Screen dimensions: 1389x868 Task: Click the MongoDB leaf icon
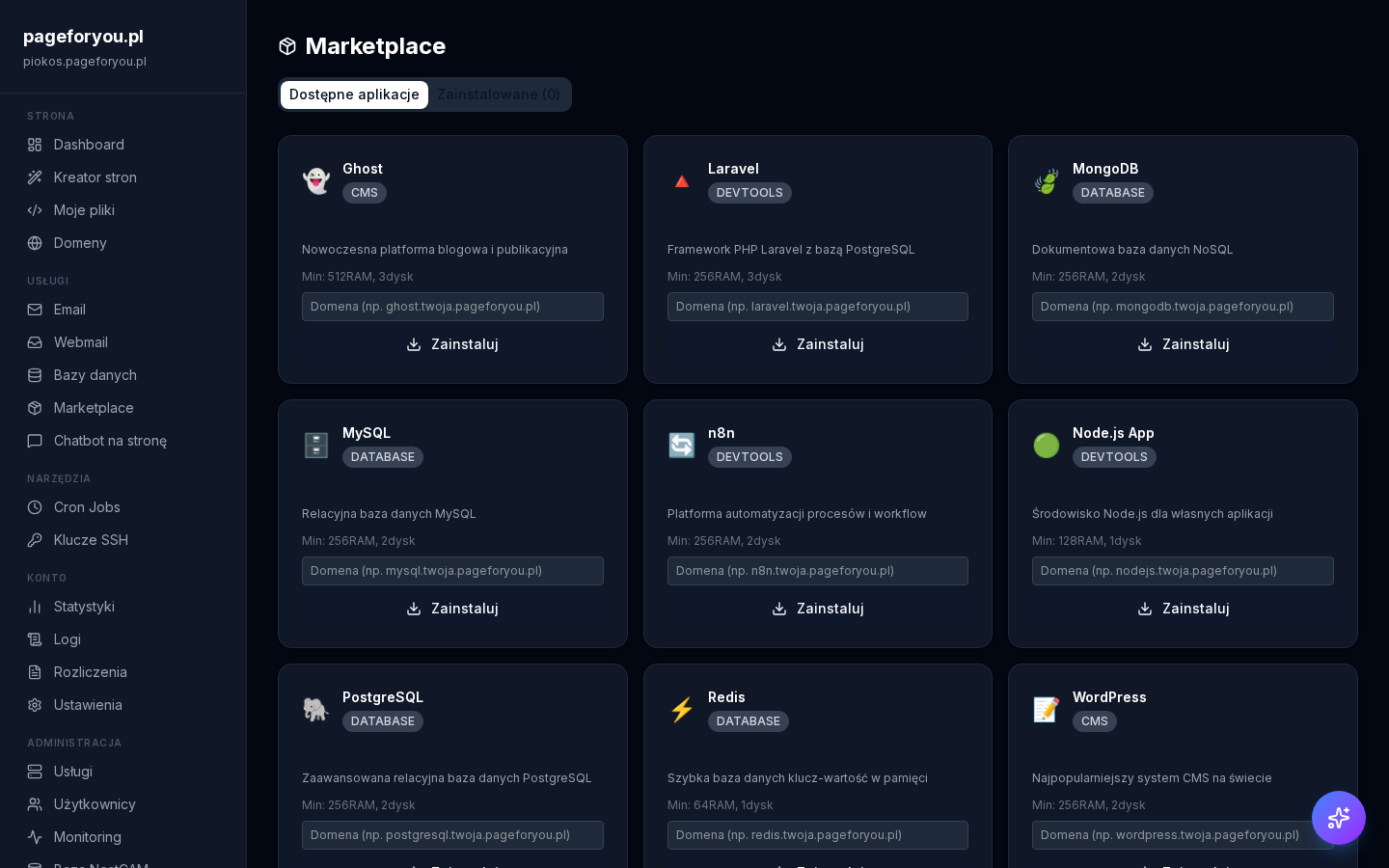click(x=1047, y=181)
